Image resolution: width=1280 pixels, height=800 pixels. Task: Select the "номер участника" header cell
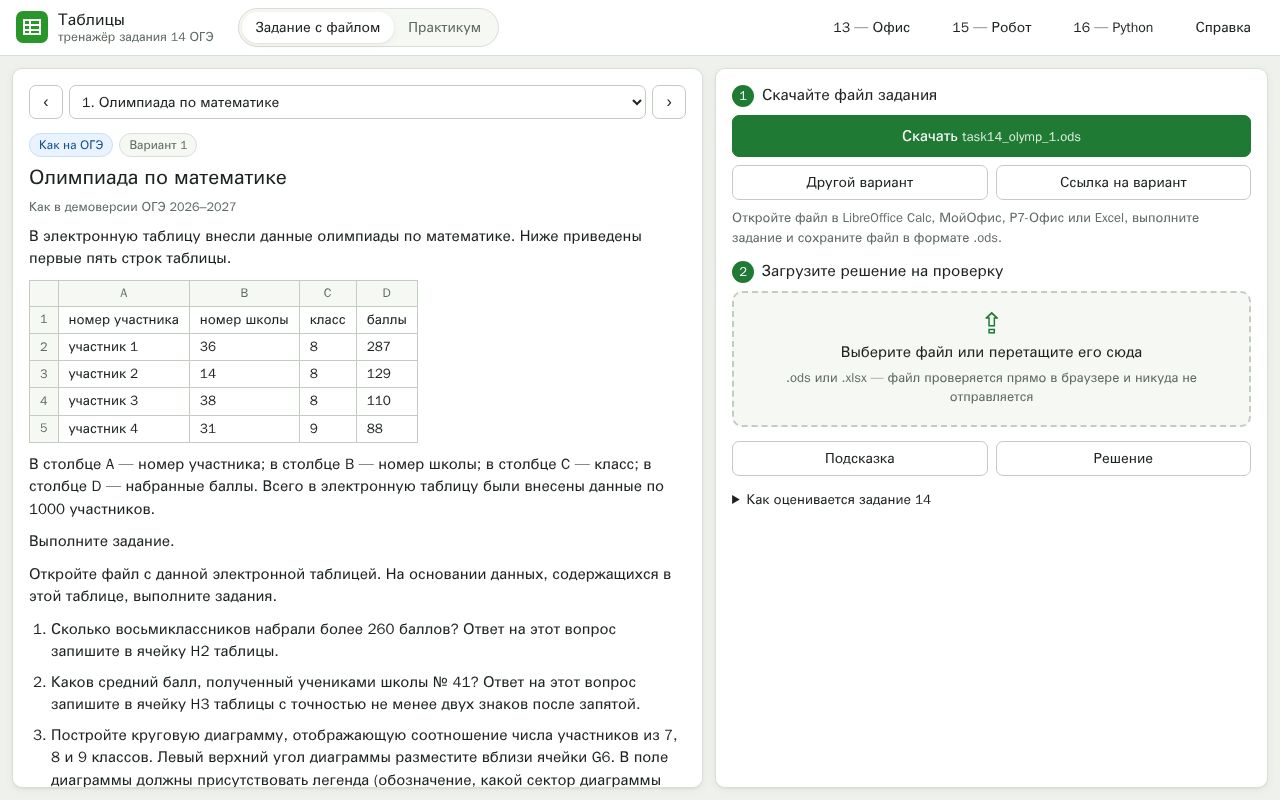click(124, 320)
